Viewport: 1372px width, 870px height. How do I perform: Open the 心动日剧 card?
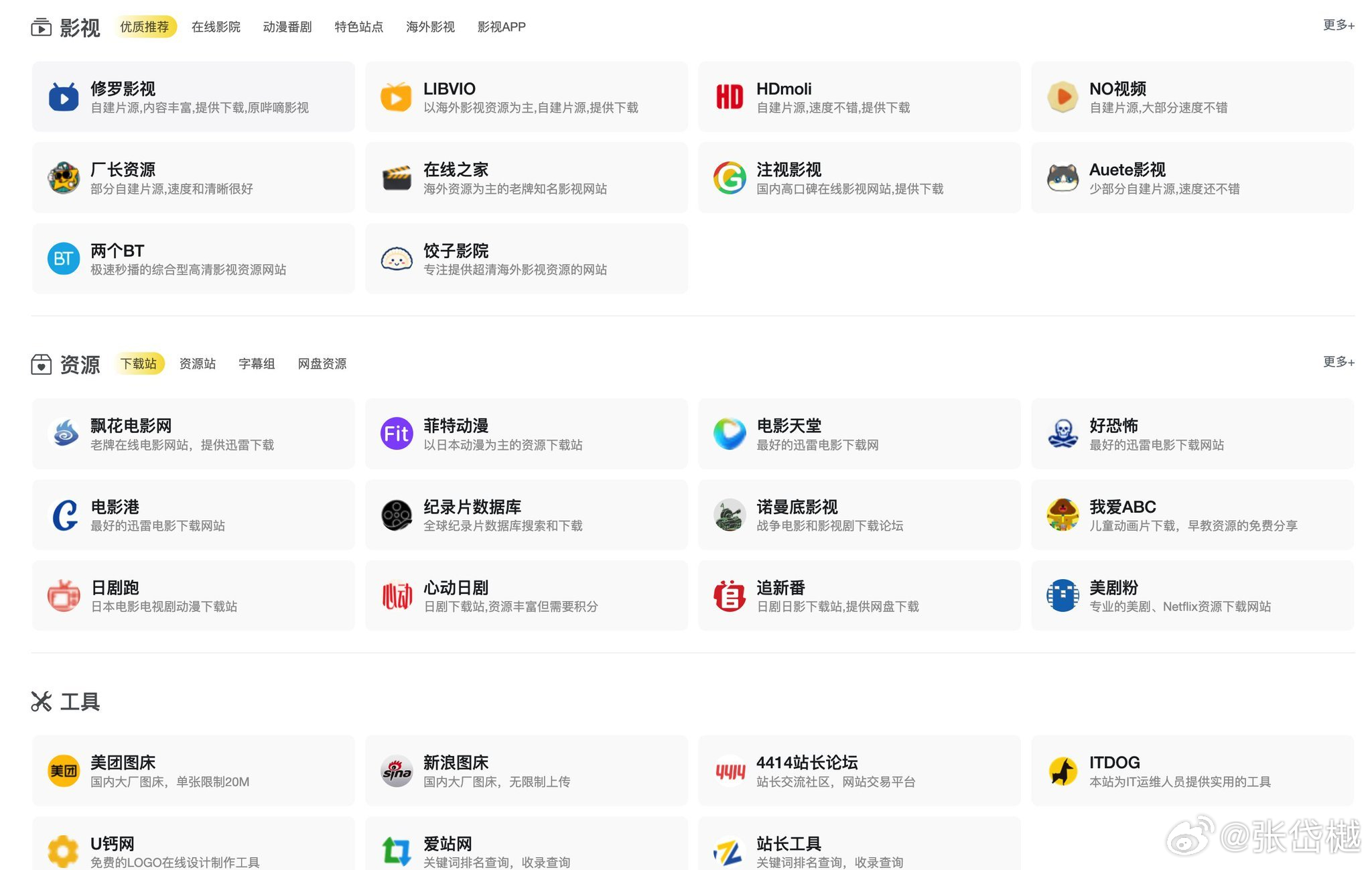click(527, 596)
